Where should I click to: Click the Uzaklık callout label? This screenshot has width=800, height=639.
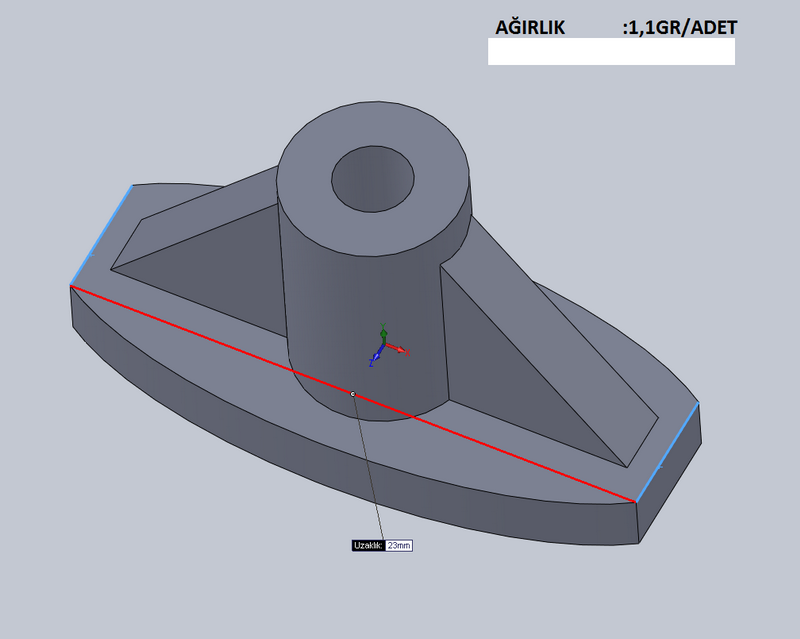coord(367,546)
